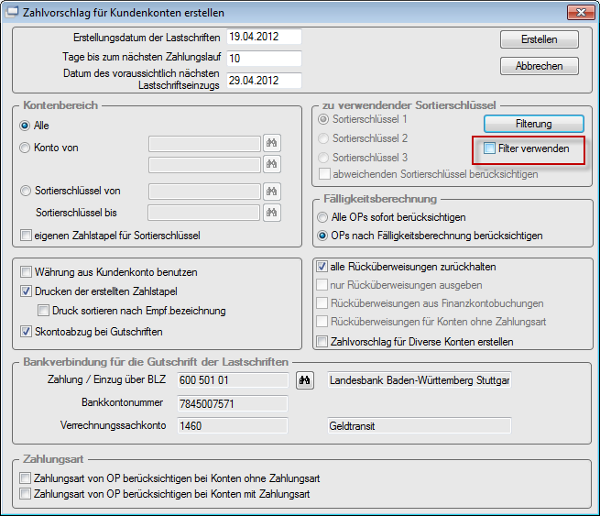This screenshot has width=600, height=516.
Task: Select Alle OPs sofort berücksichtigen
Action: (x=323, y=217)
